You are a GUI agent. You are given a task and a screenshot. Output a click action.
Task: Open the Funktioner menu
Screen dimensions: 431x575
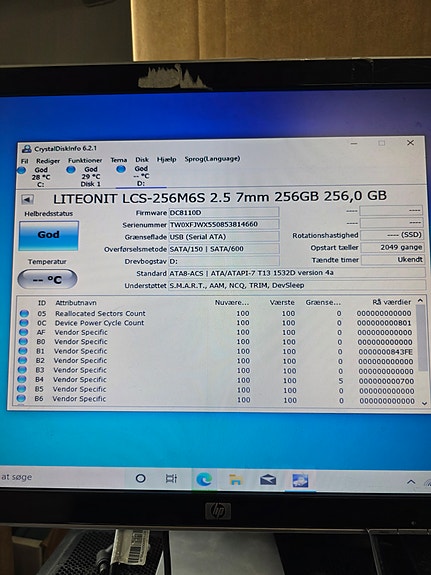click(85, 161)
